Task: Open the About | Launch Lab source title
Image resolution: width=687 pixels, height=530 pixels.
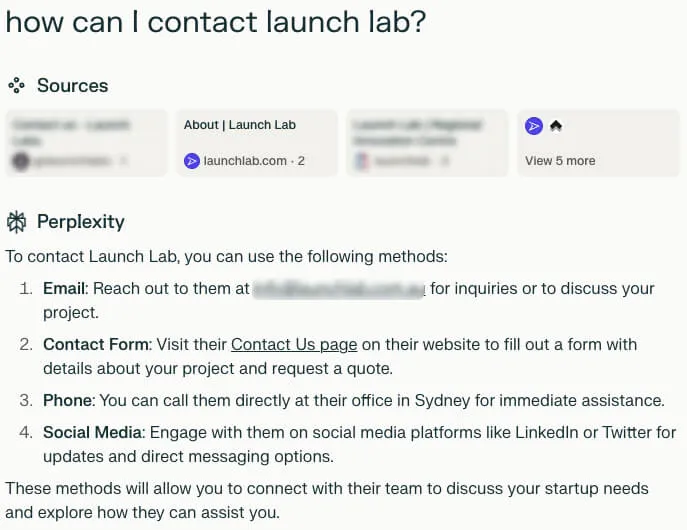Action: 240,125
